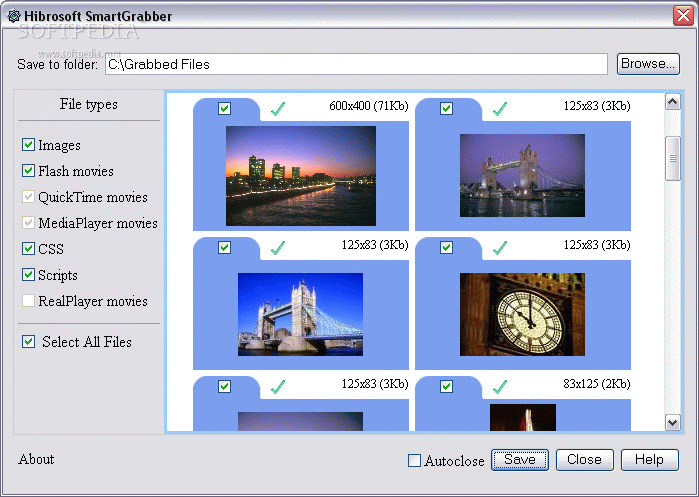Click the SmartGrabber app icon in the title bar
699x497 pixels.
[14, 16]
